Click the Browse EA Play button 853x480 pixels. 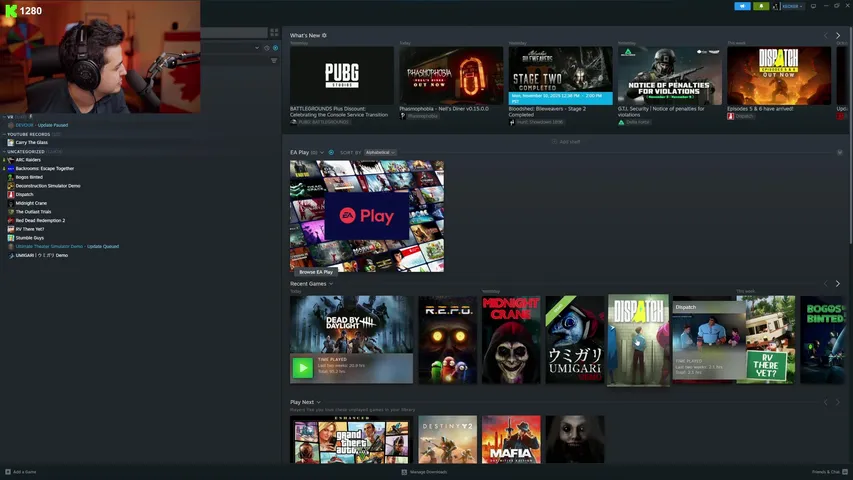(316, 272)
